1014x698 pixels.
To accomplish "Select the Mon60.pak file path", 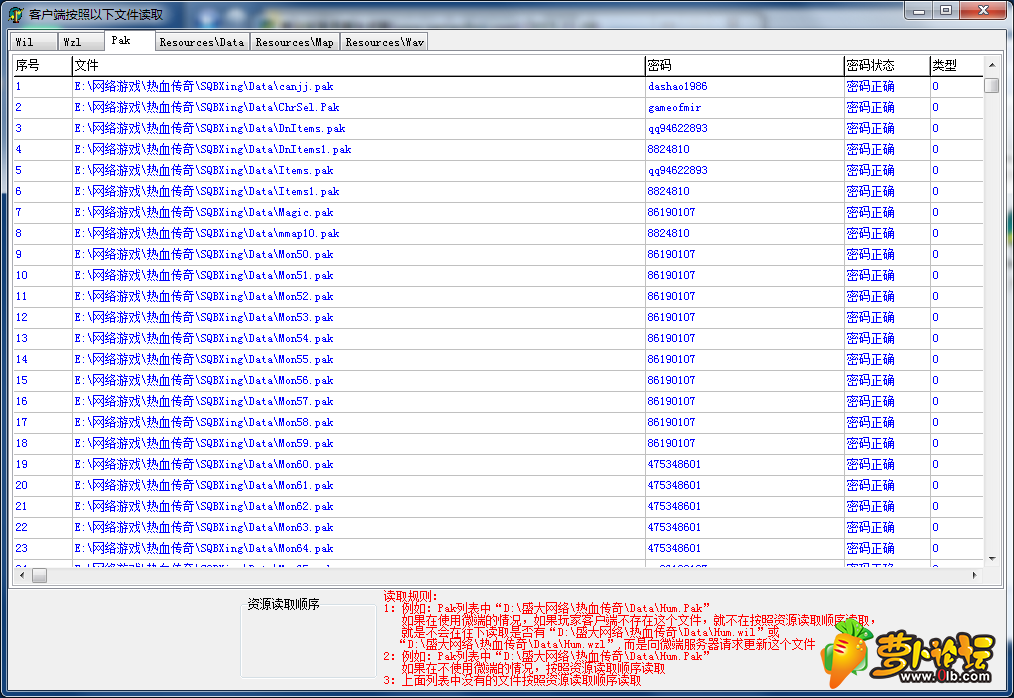I will [x=204, y=464].
